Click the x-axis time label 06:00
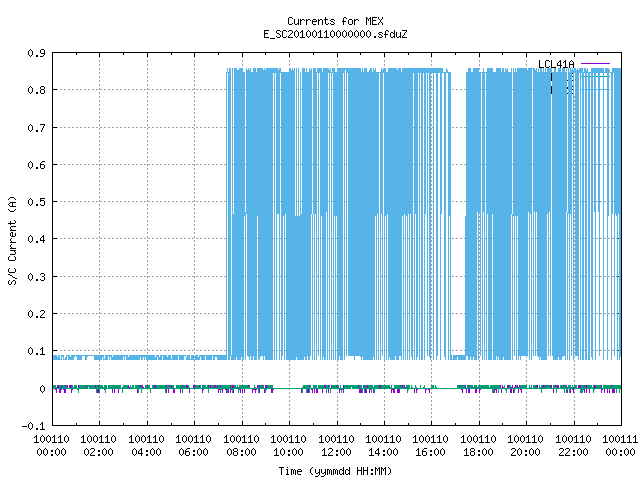 tap(193, 452)
